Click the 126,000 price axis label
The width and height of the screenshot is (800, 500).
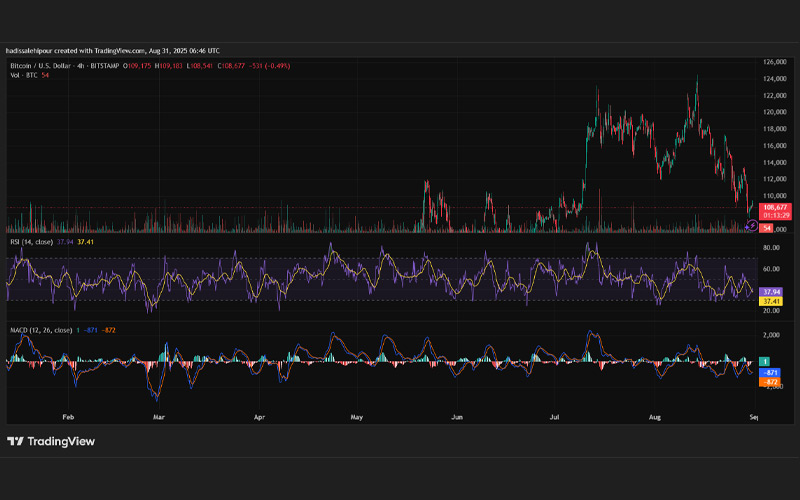pos(774,62)
